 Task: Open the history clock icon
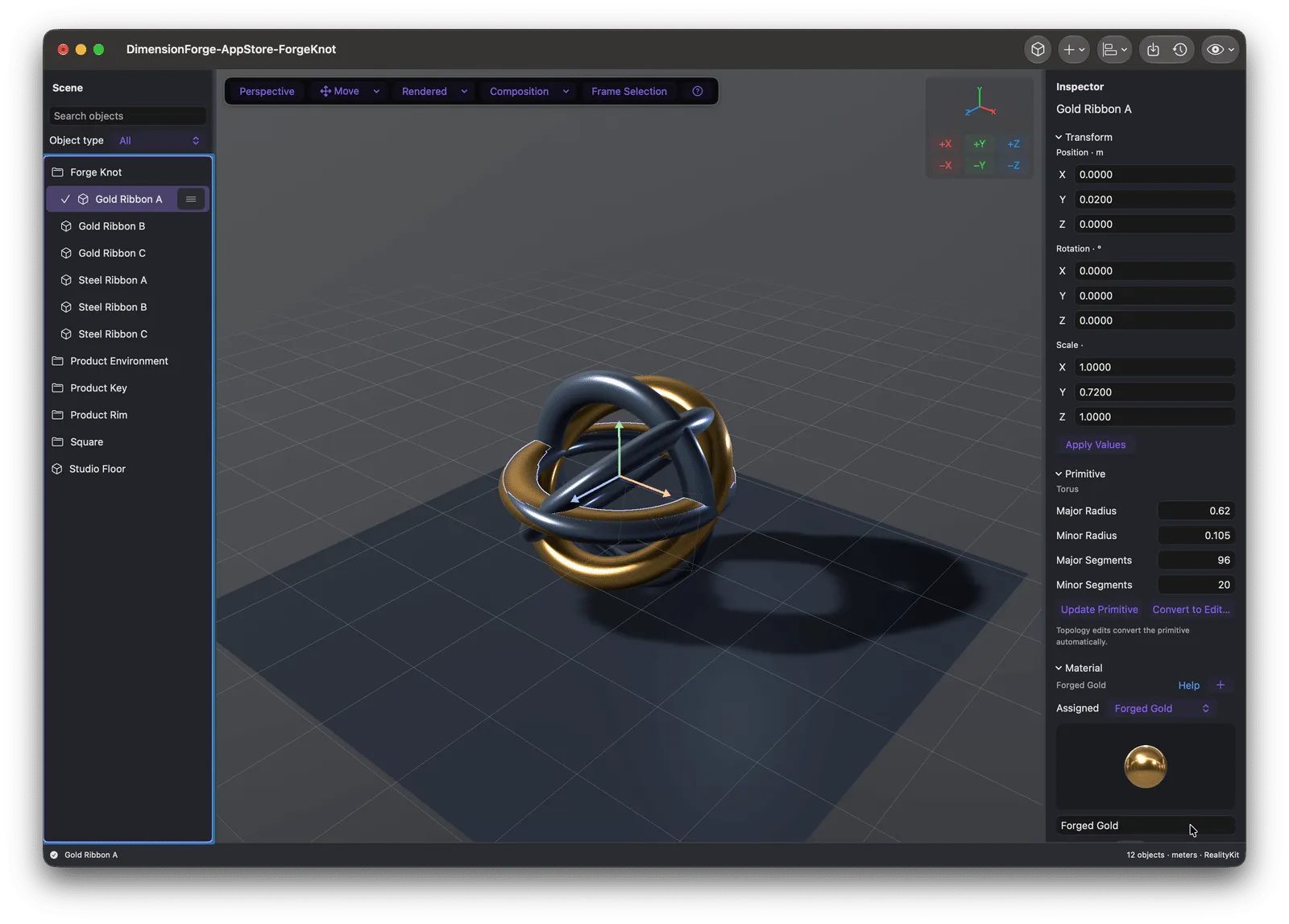(x=1179, y=50)
